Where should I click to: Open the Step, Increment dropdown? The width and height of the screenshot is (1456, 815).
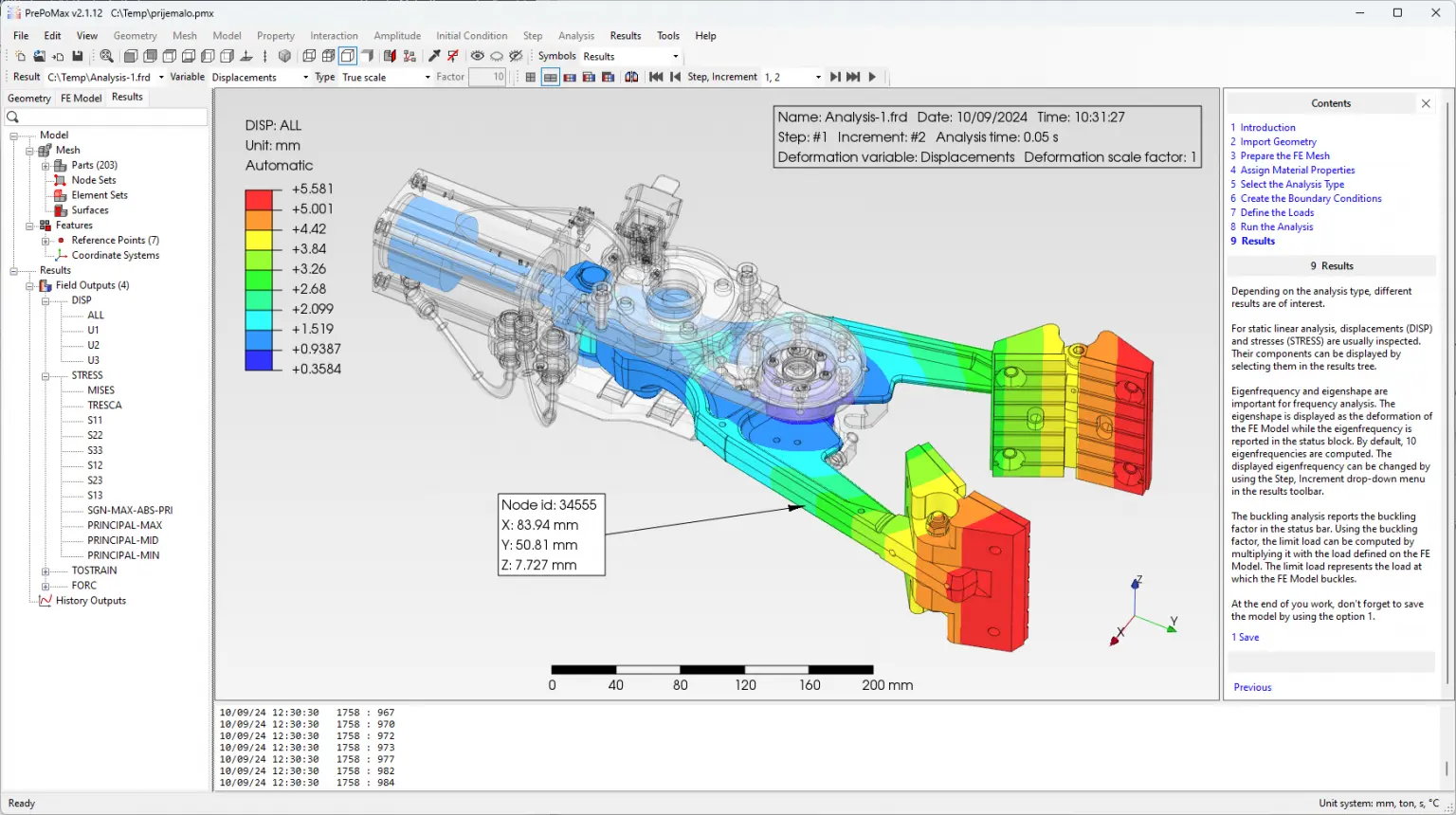pyautogui.click(x=817, y=78)
